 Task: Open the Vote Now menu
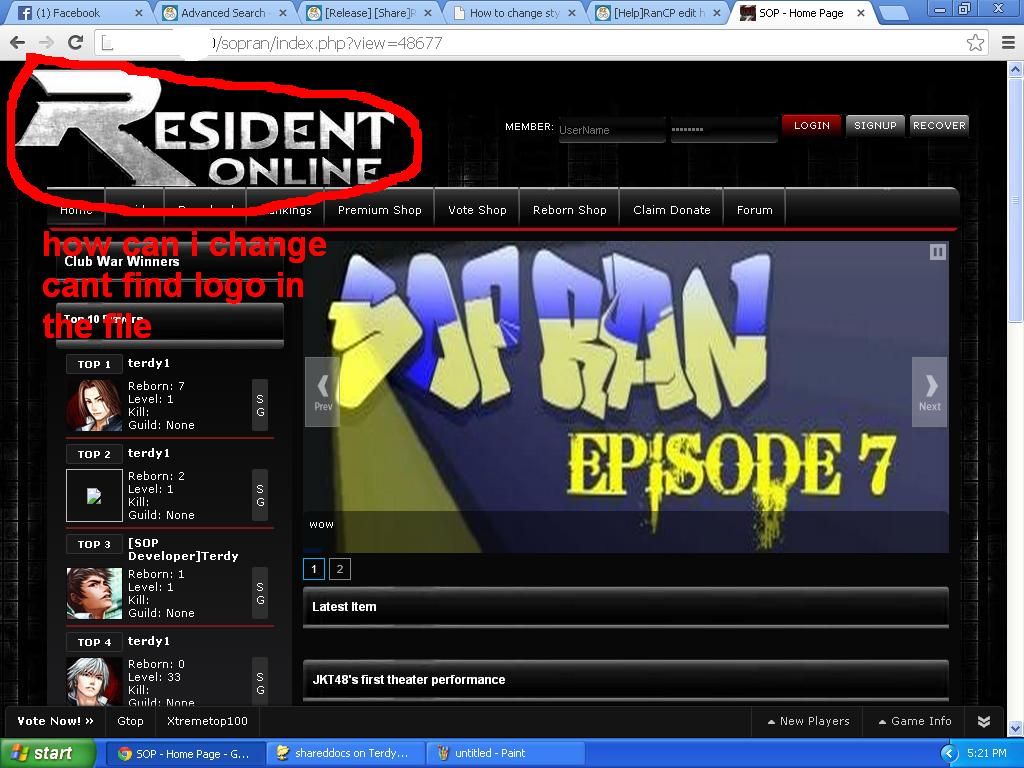[53, 721]
